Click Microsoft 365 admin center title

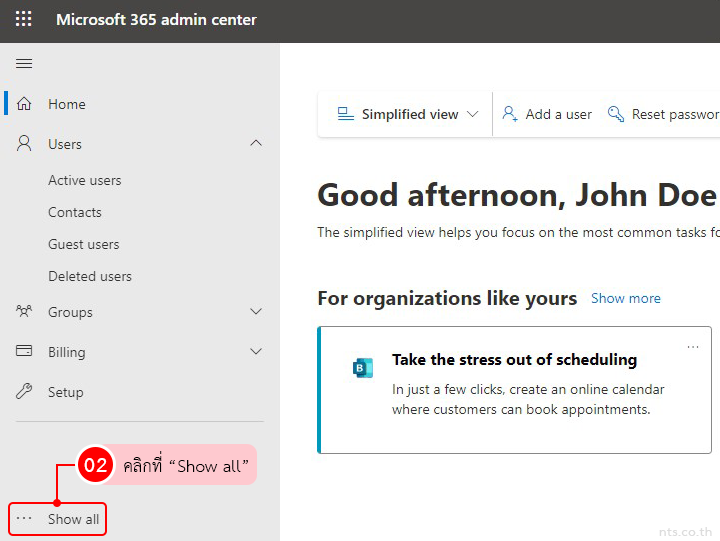tap(156, 20)
